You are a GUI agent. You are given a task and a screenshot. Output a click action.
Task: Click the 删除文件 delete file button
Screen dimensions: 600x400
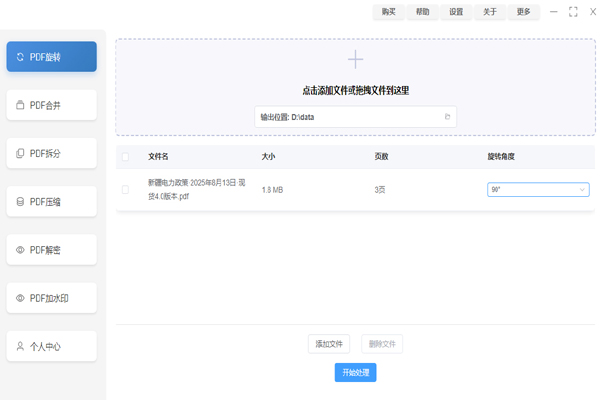tap(382, 344)
